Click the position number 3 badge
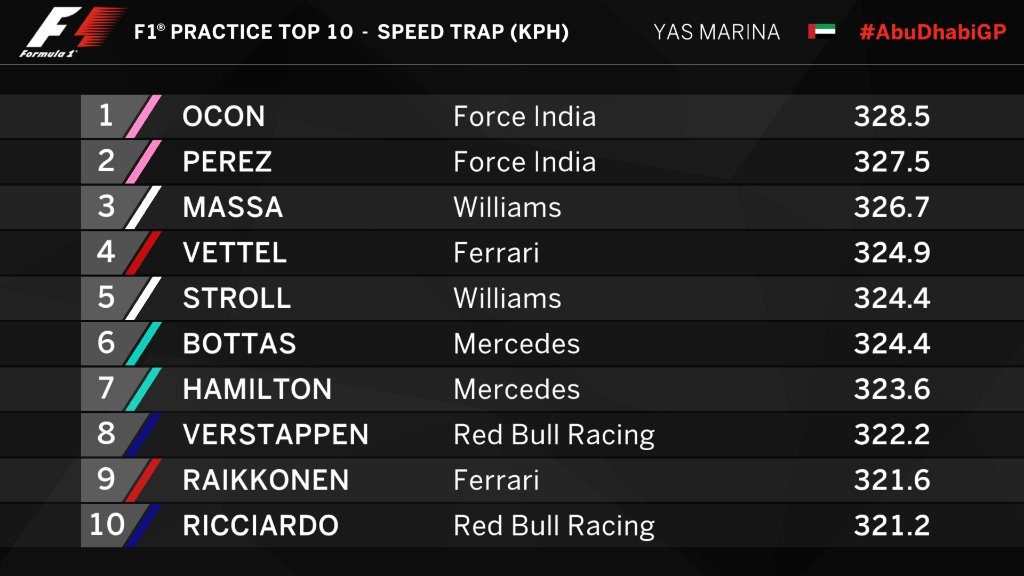 pos(106,207)
